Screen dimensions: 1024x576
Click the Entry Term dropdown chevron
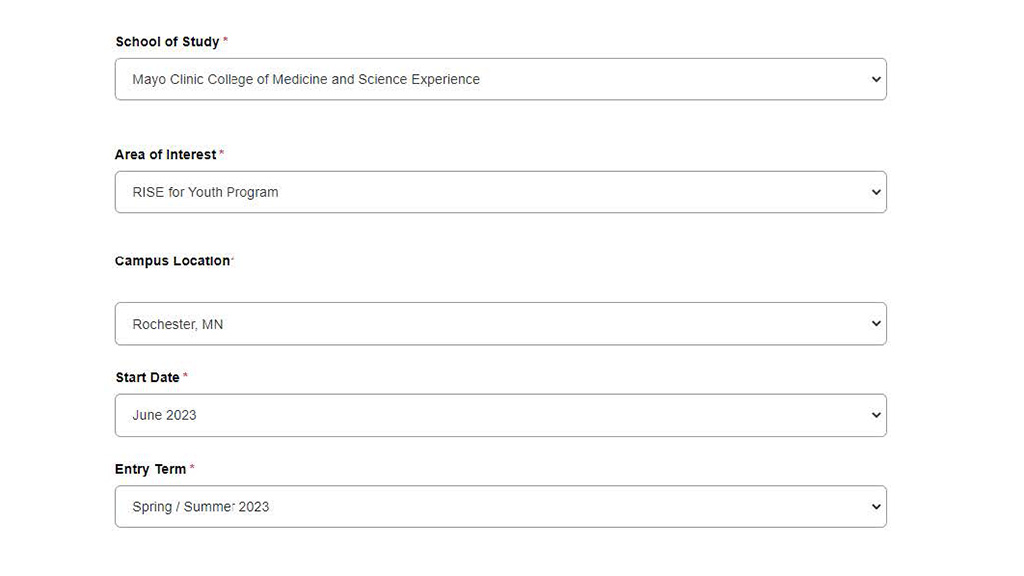point(876,506)
